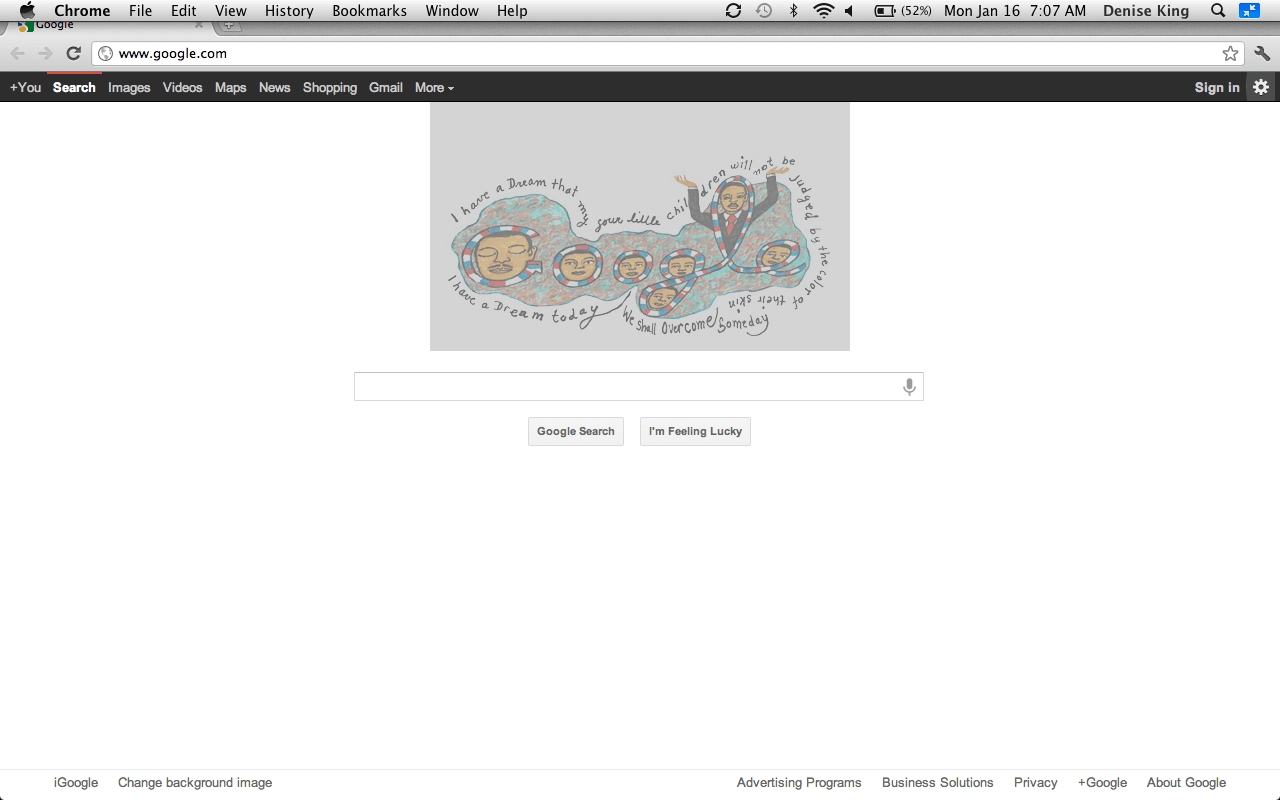Open Spotlight search magnifier icon
The height and width of the screenshot is (800, 1280).
coord(1217,11)
